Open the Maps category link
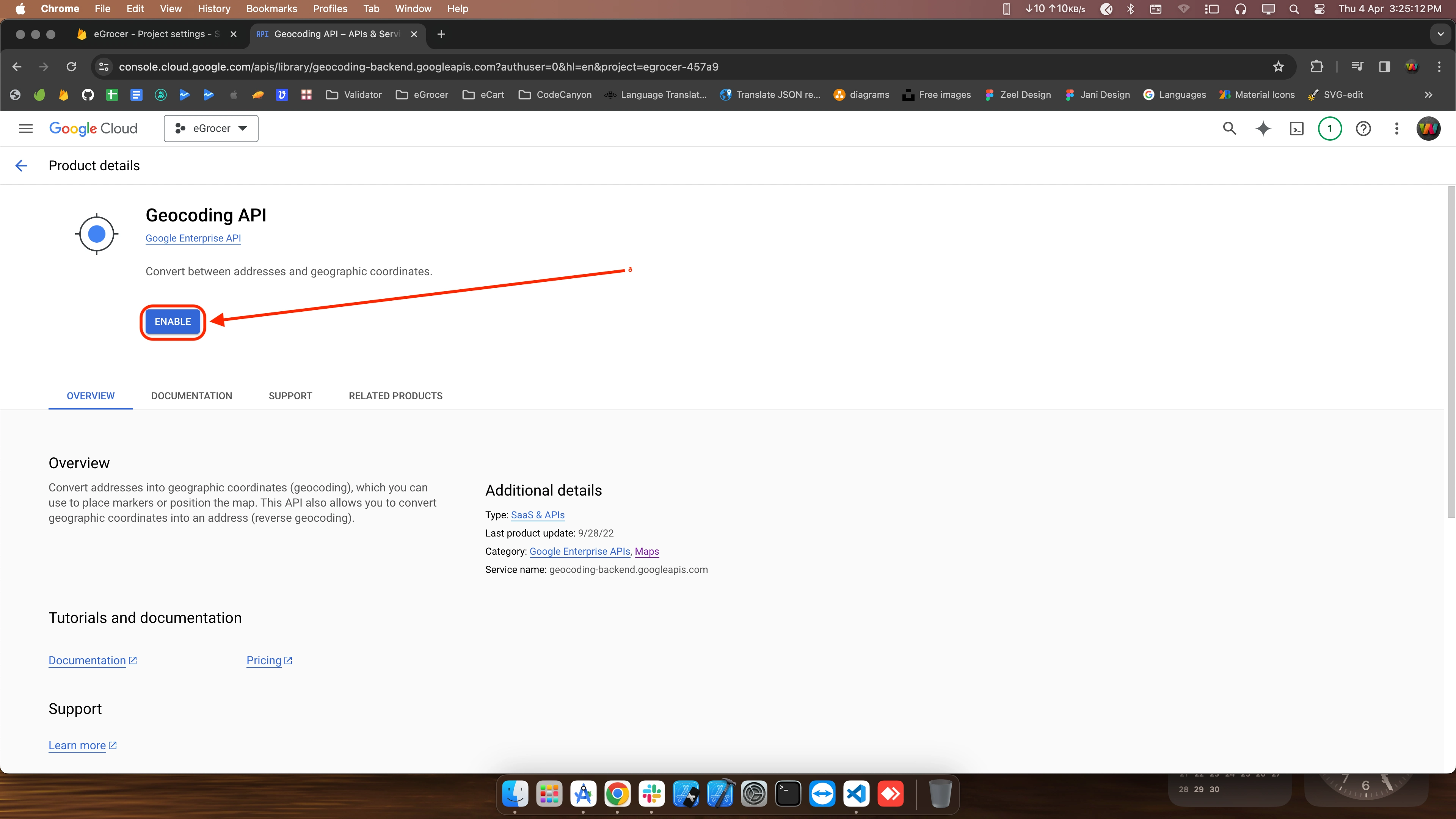Screen dimensions: 1456x819 646,552
